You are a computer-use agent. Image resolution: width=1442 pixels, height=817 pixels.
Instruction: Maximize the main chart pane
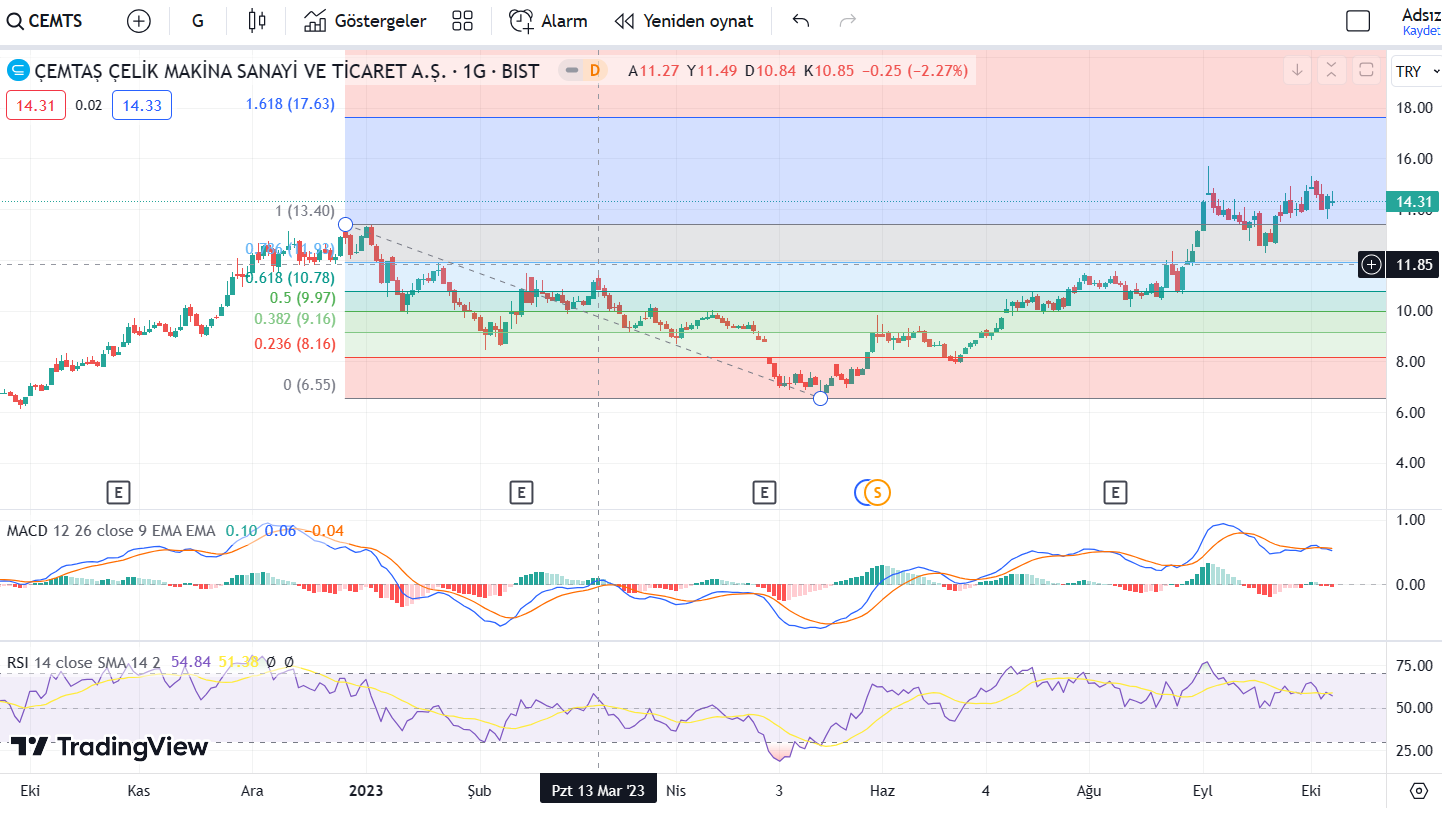(x=1365, y=71)
